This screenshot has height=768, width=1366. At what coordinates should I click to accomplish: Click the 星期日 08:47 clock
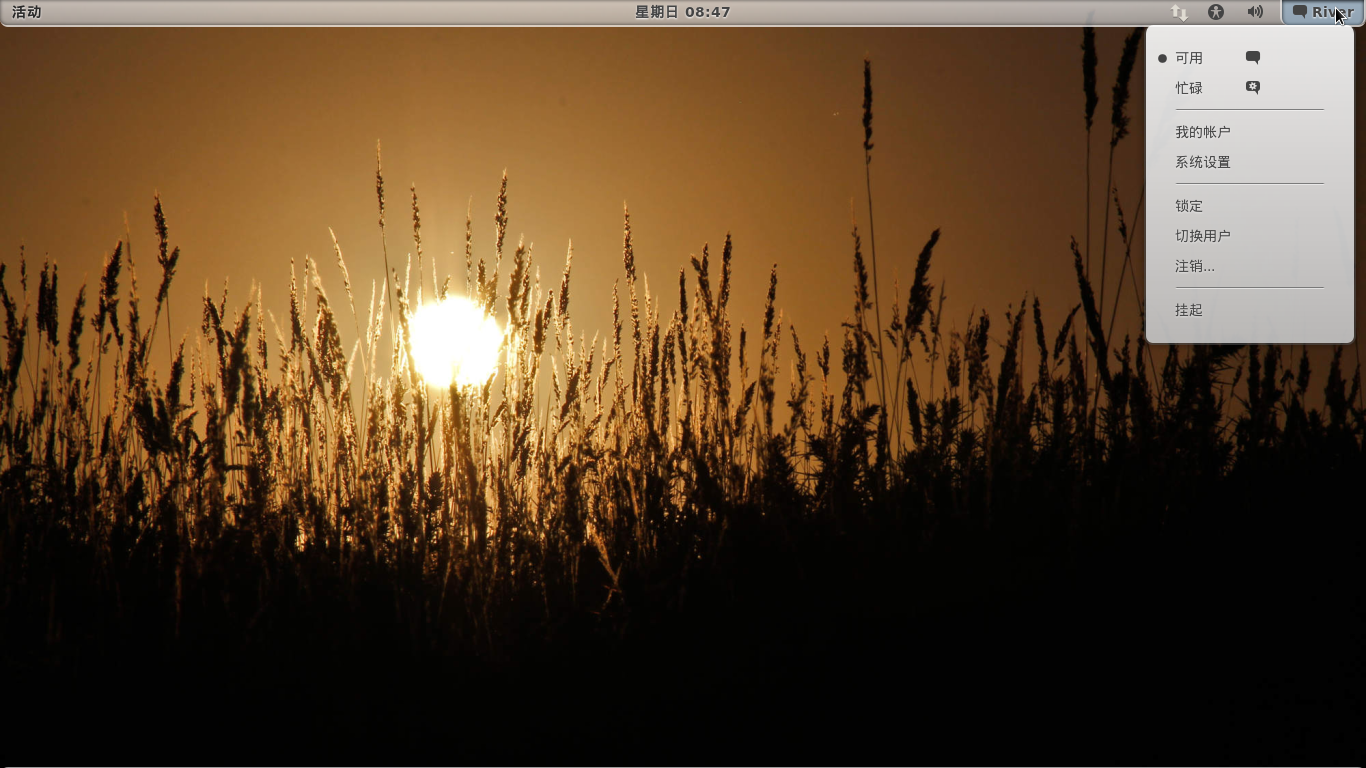click(683, 12)
